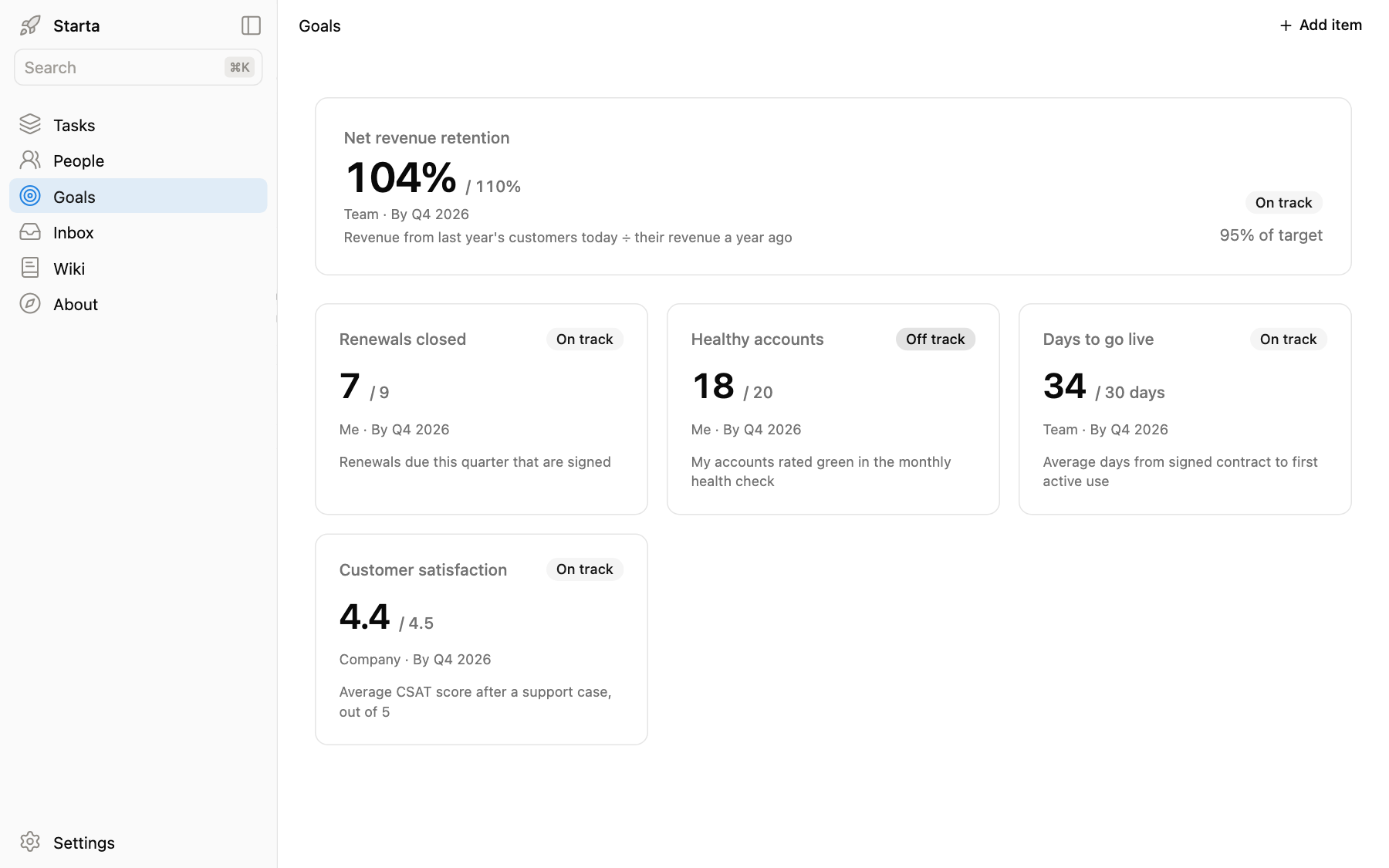Viewport: 1389px width, 868px height.
Task: Click the 104% value
Action: point(401,177)
